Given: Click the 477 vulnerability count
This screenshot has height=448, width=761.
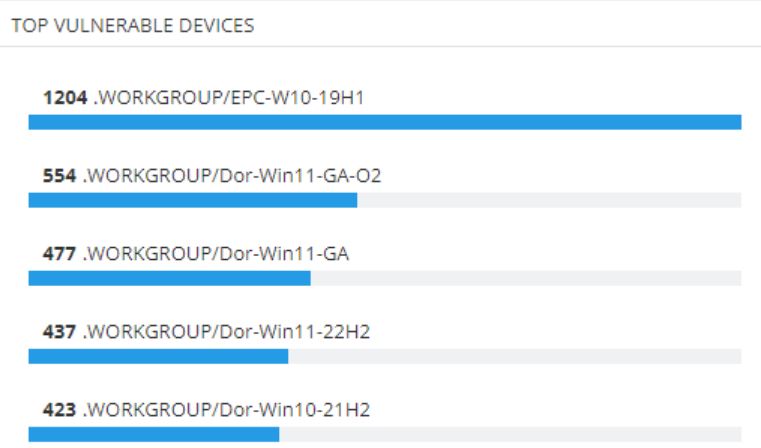Looking at the screenshot, I should [x=59, y=254].
